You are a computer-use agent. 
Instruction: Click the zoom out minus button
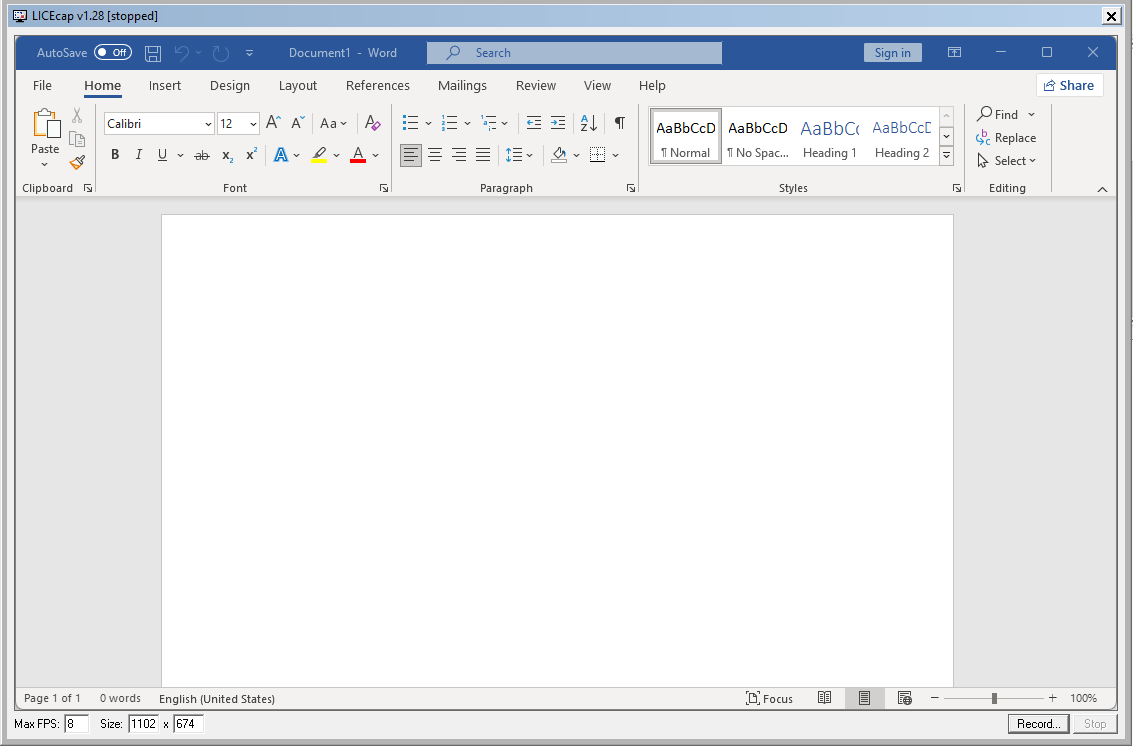(934, 698)
